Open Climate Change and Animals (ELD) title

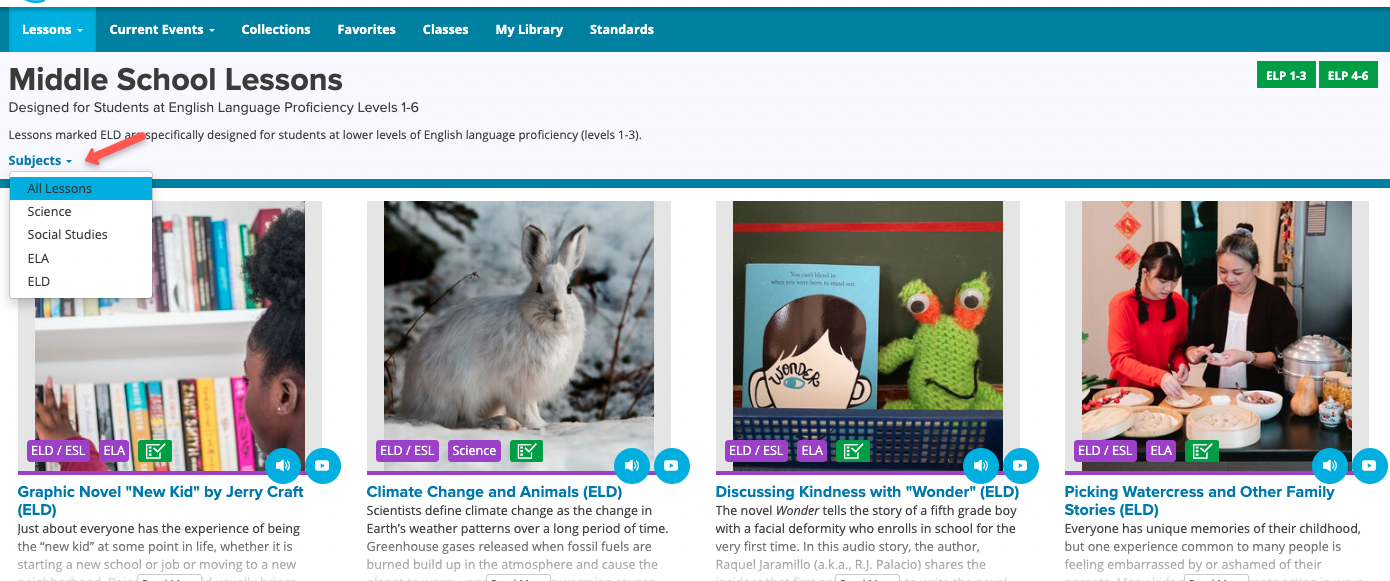pyautogui.click(x=494, y=492)
